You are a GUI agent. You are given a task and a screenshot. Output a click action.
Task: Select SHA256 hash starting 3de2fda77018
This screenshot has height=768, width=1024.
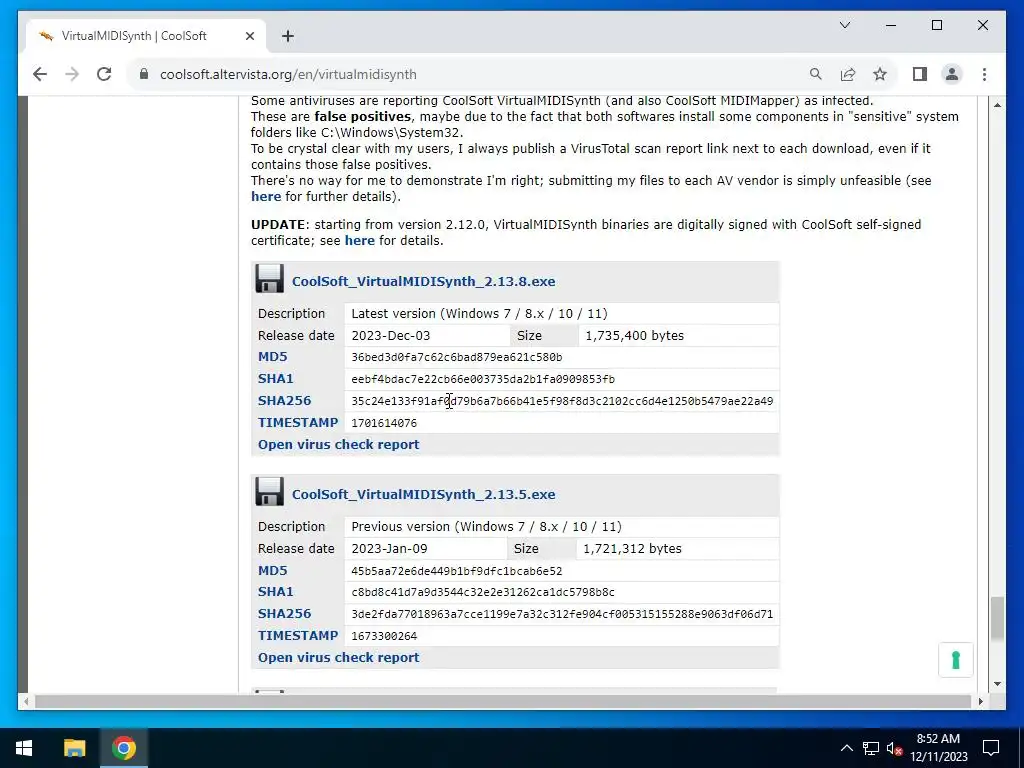[x=562, y=614]
